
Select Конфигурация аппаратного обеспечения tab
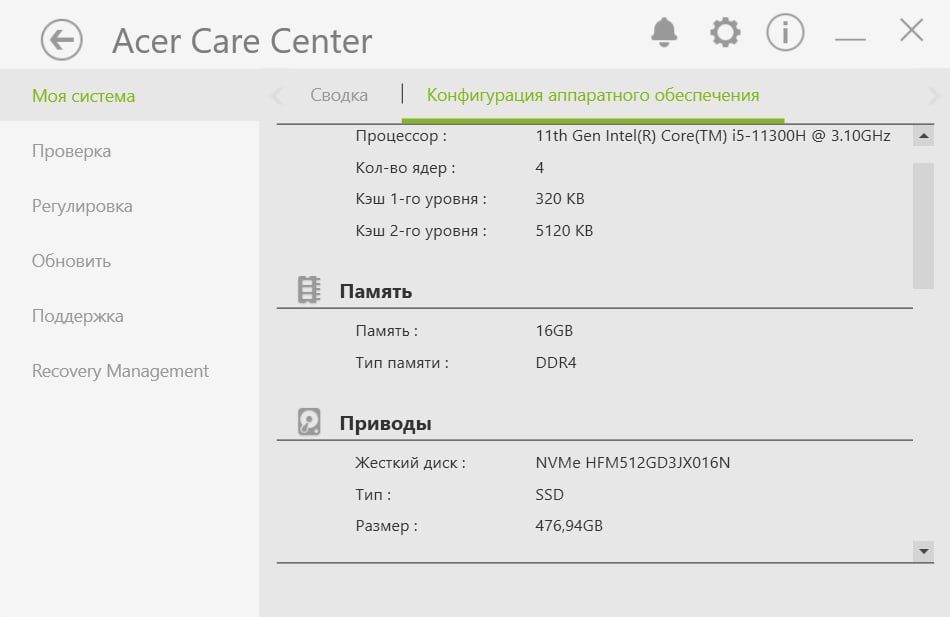(x=593, y=95)
